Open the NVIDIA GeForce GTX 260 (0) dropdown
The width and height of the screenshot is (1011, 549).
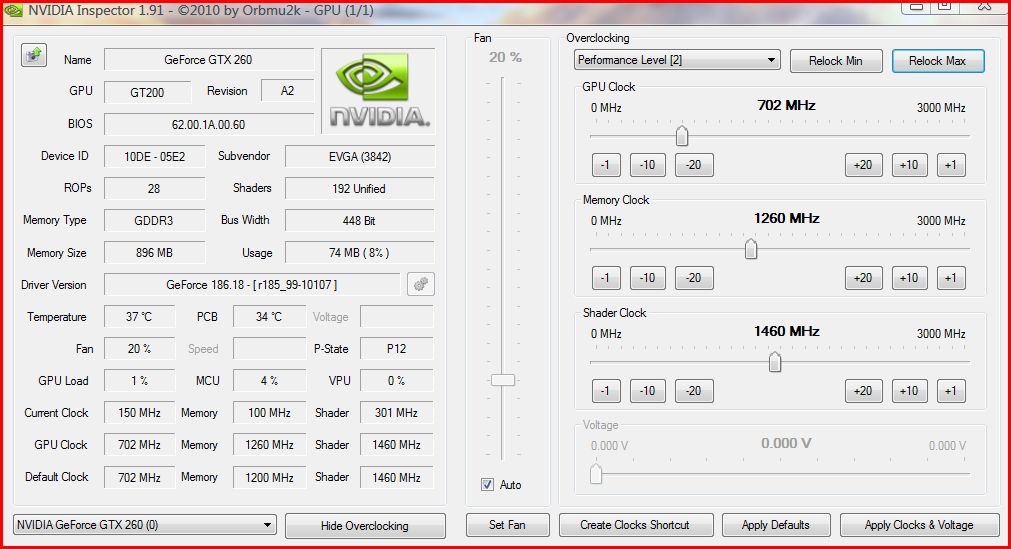tap(144, 525)
